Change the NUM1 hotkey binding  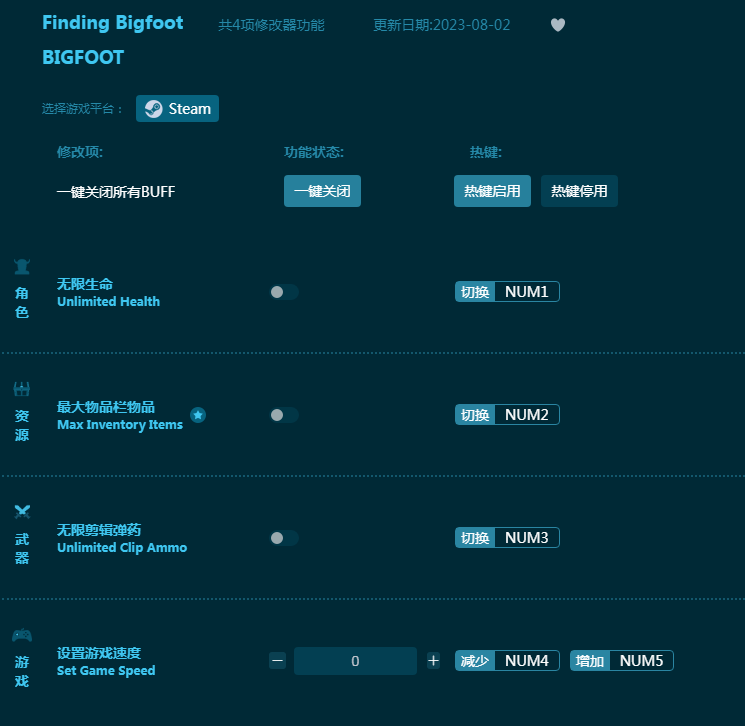[526, 292]
